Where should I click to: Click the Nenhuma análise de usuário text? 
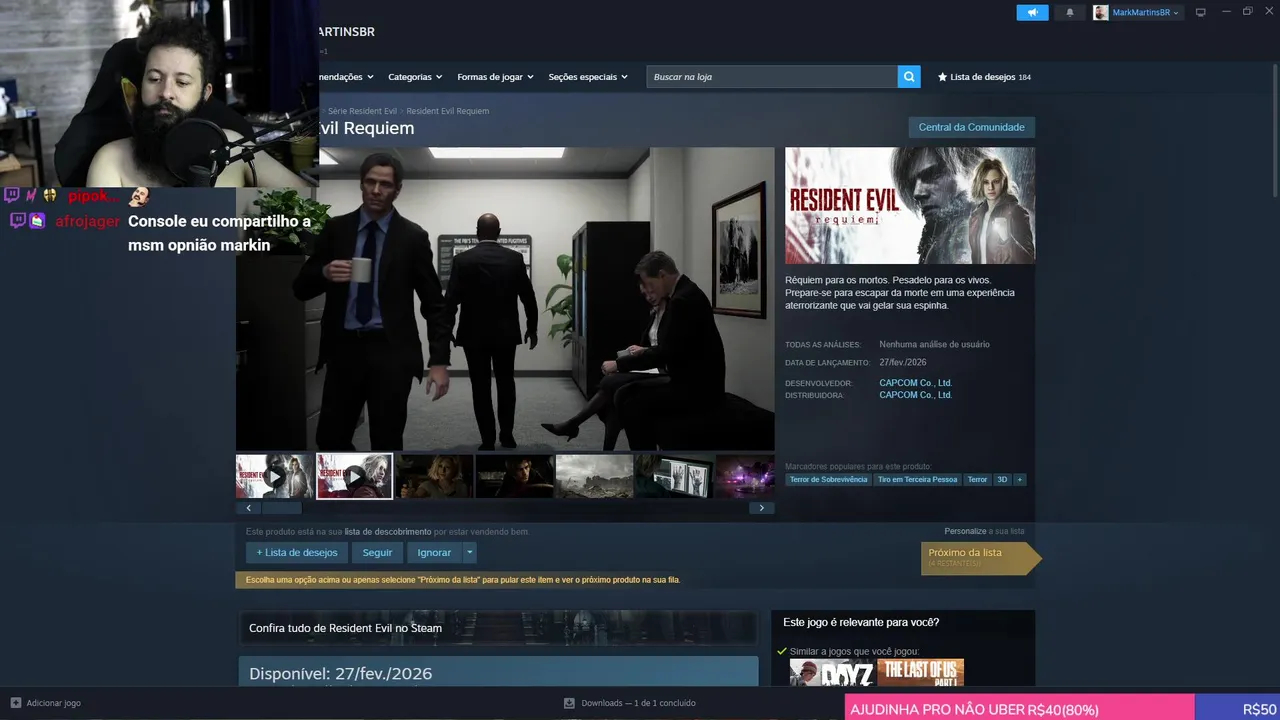pos(934,344)
